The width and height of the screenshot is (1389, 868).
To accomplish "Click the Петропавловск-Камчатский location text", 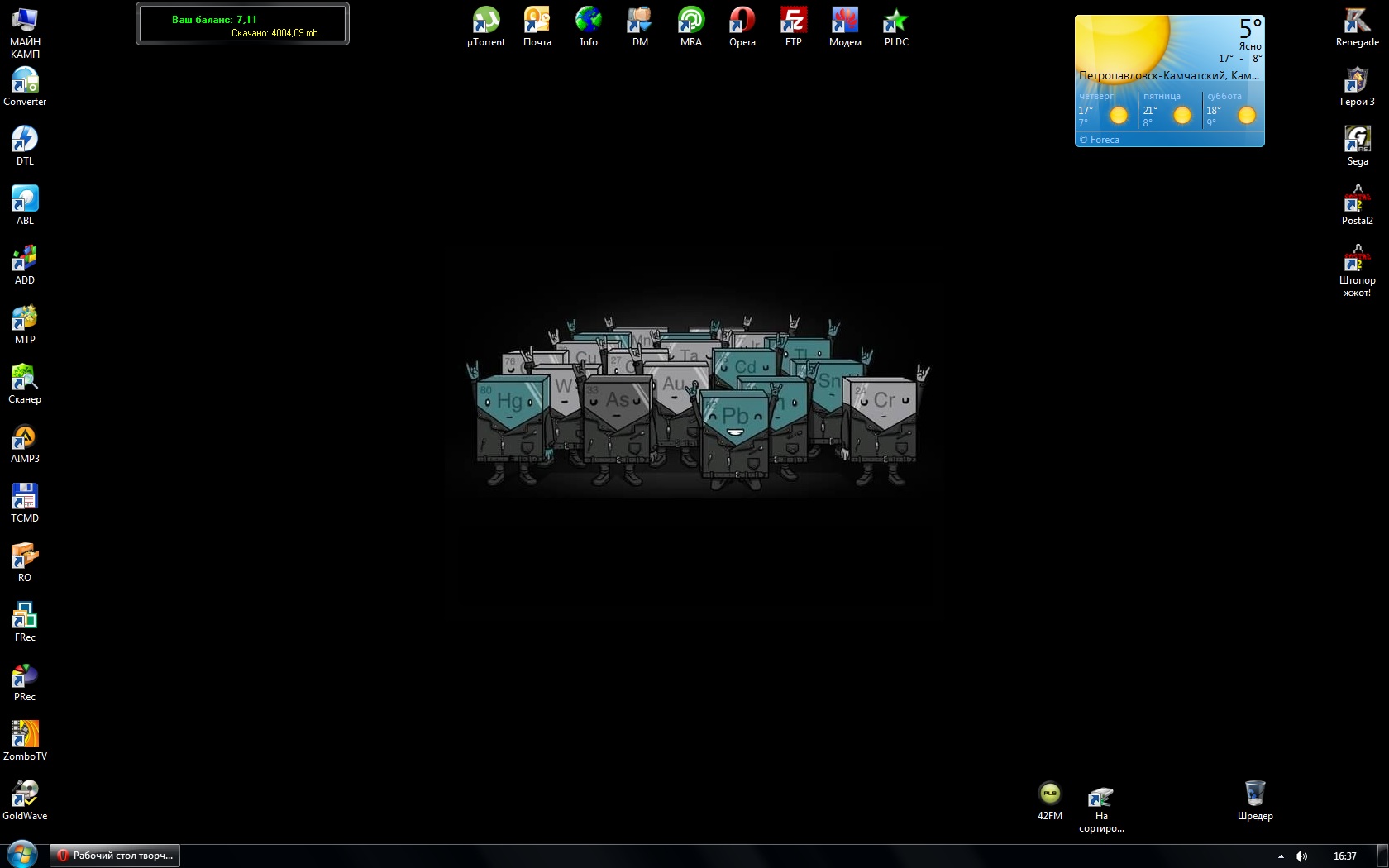I will coord(1169,75).
